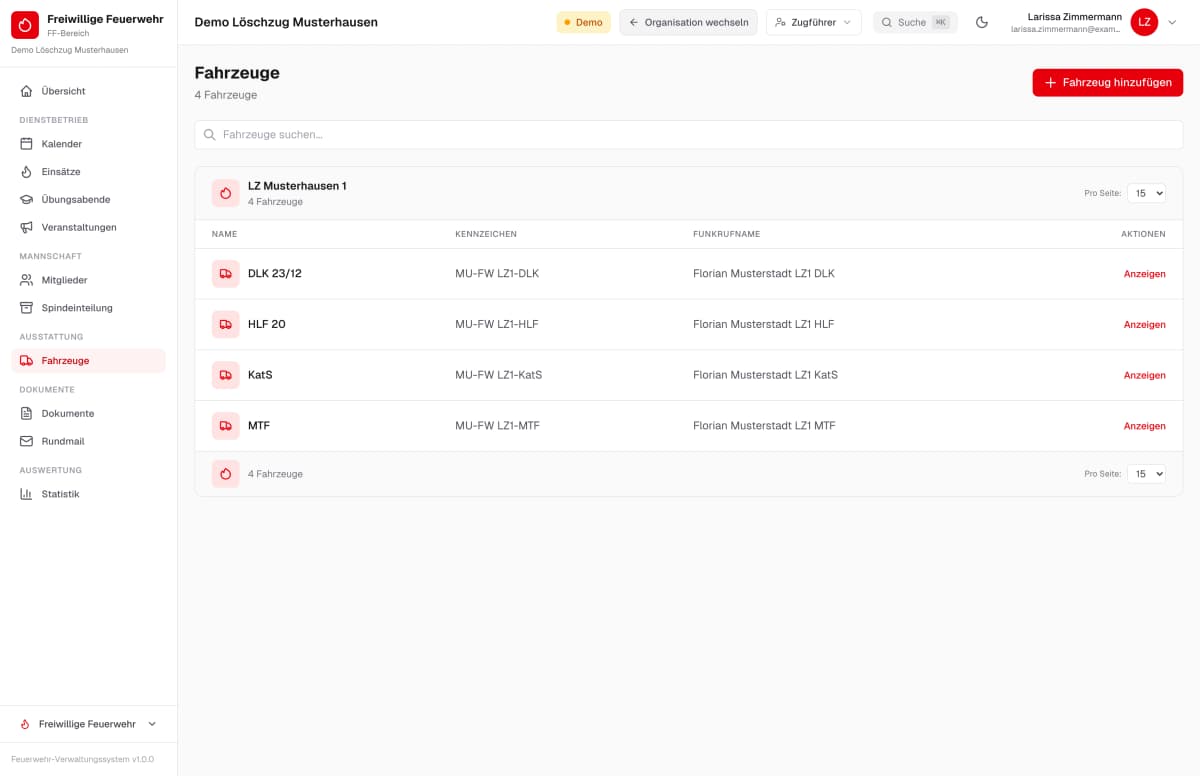Open Einsätze in the sidebar
1200x776 pixels.
point(88,172)
